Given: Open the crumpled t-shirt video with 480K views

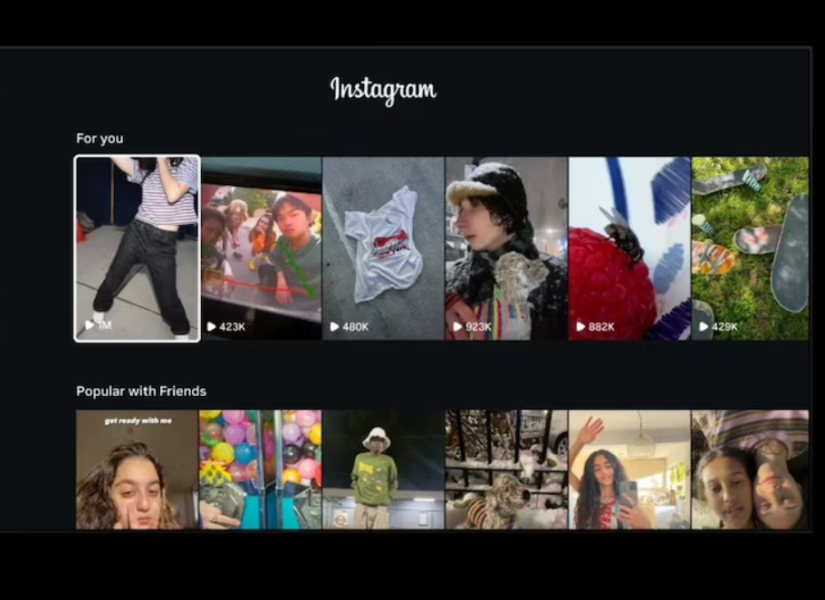Looking at the screenshot, I should pos(384,248).
